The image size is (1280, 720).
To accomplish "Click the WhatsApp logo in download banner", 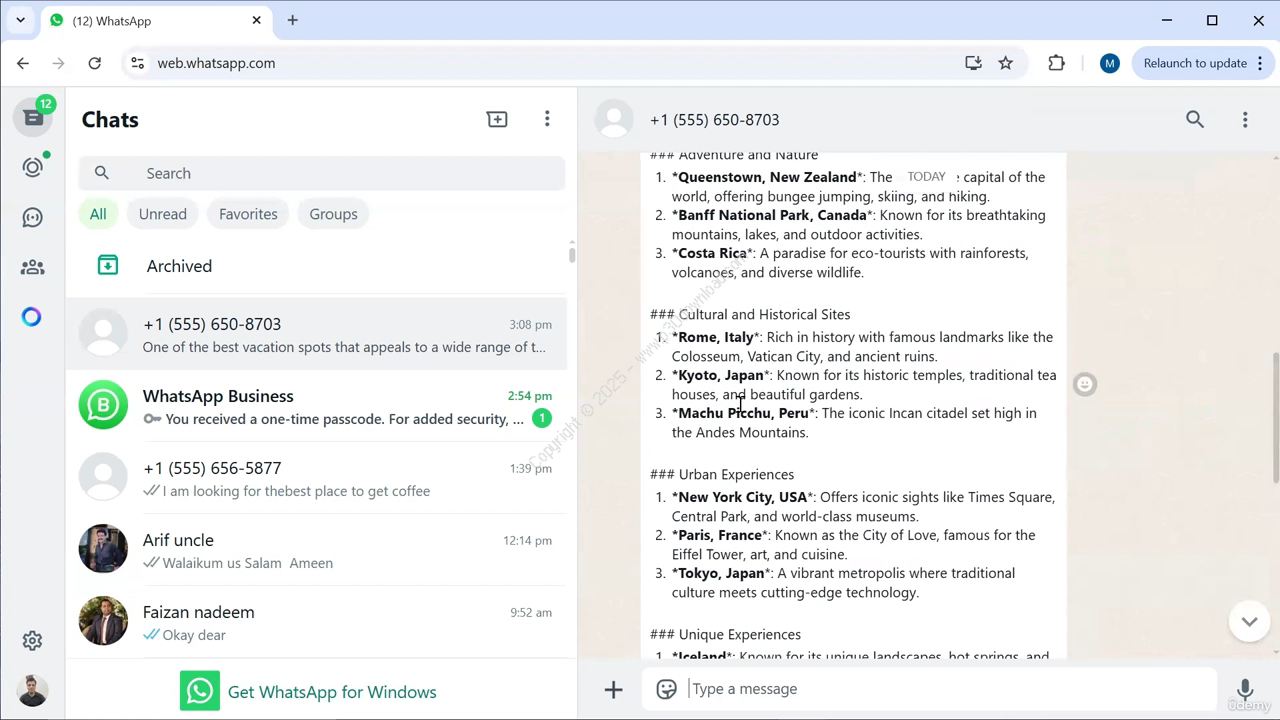I will coord(200,691).
